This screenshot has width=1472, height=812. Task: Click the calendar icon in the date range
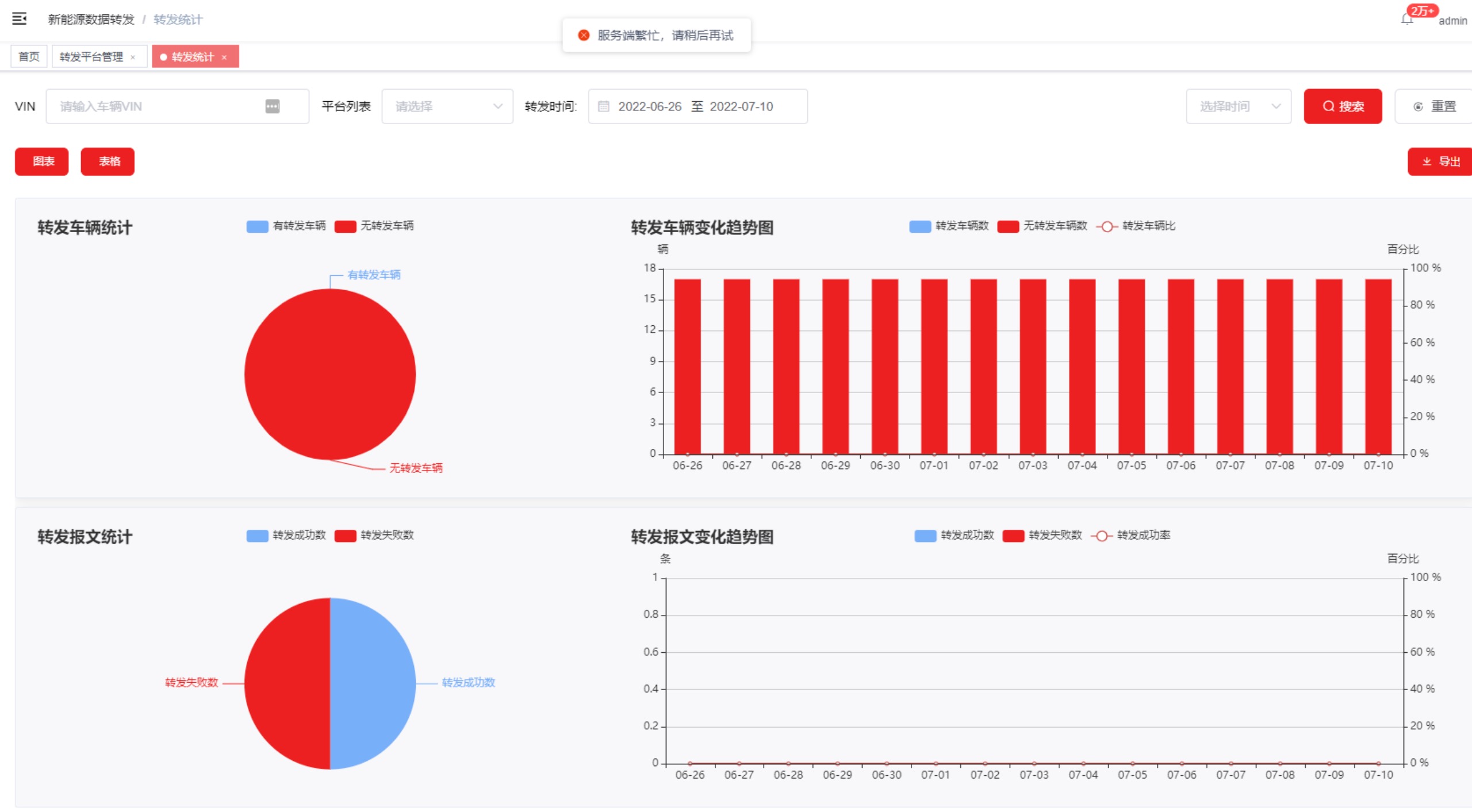click(603, 106)
